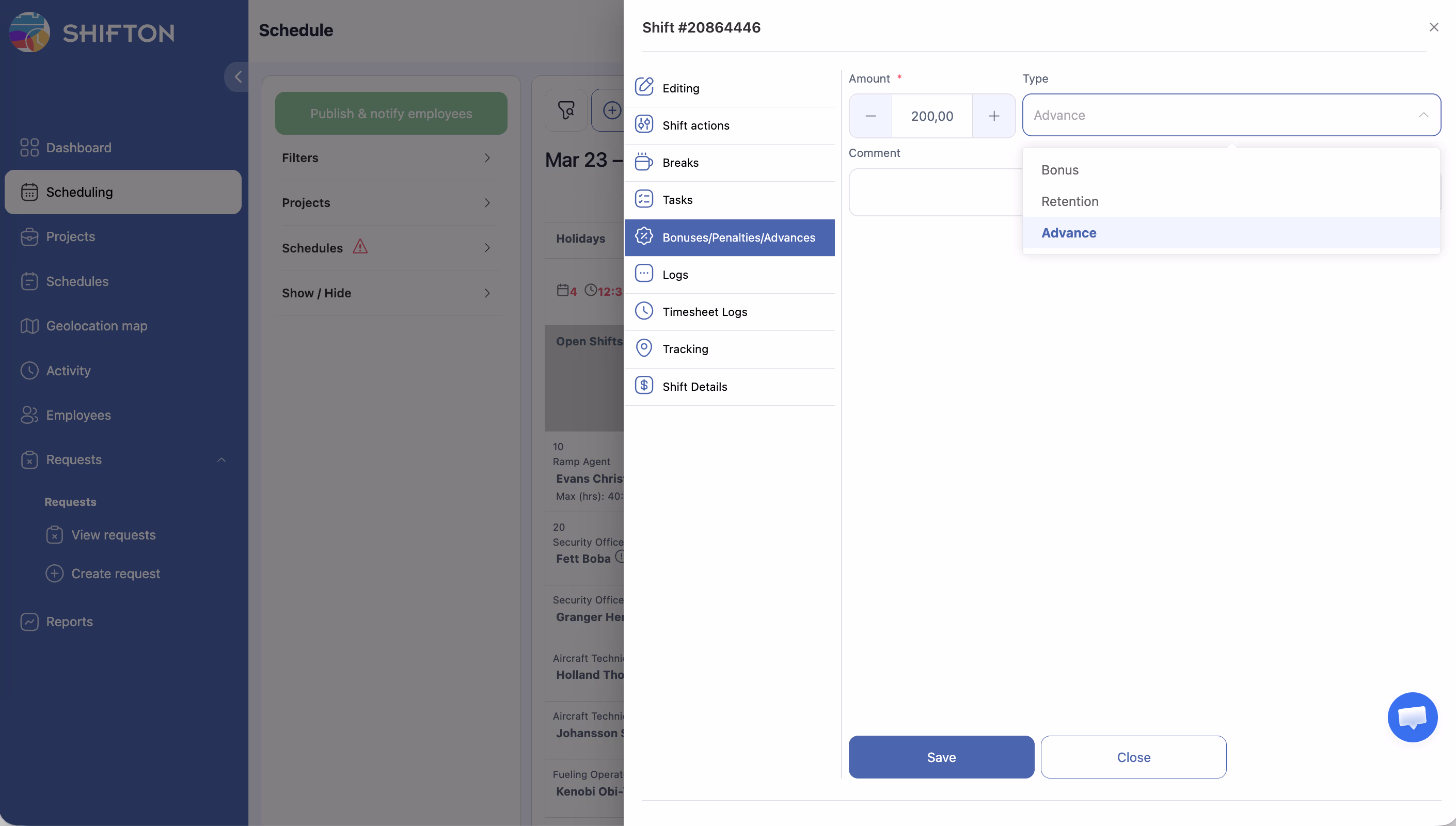This screenshot has height=826, width=1456.
Task: Click into the Comment text field
Action: click(x=935, y=193)
